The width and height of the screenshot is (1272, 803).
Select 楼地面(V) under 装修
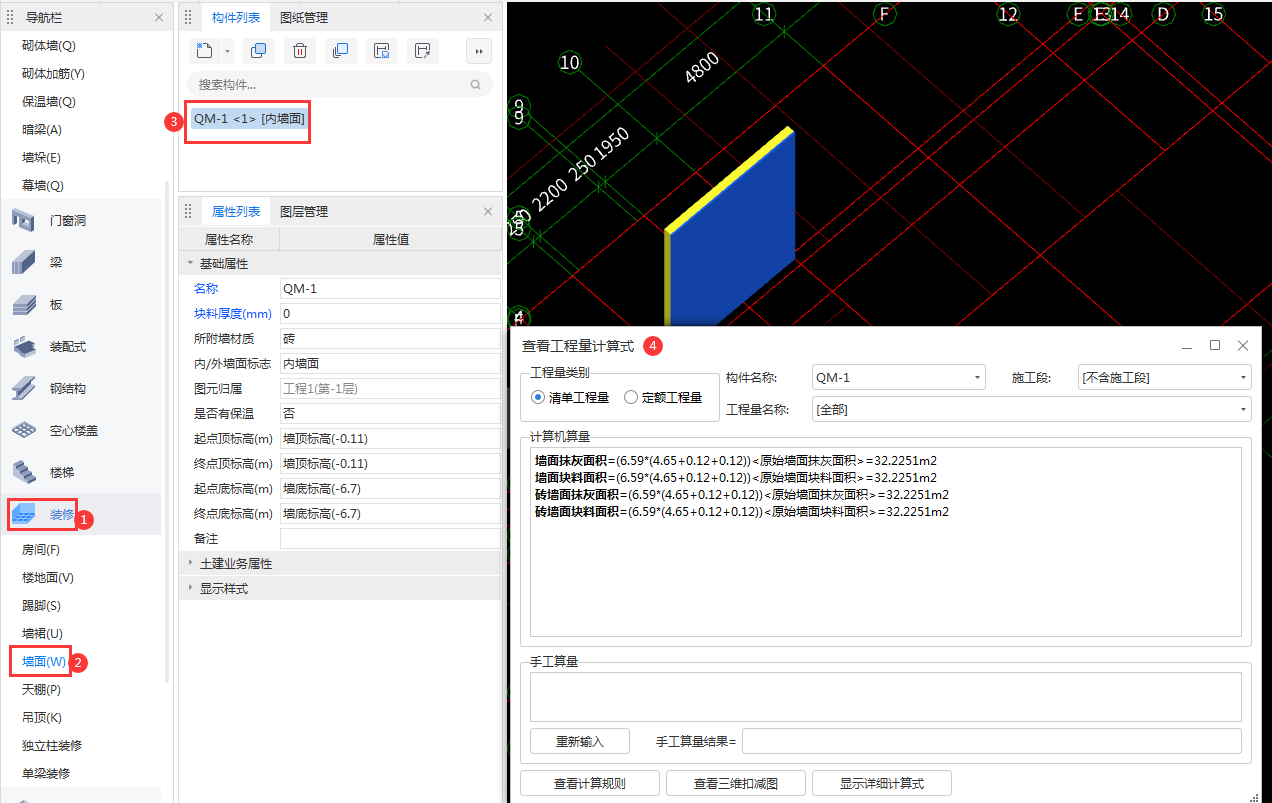48,577
